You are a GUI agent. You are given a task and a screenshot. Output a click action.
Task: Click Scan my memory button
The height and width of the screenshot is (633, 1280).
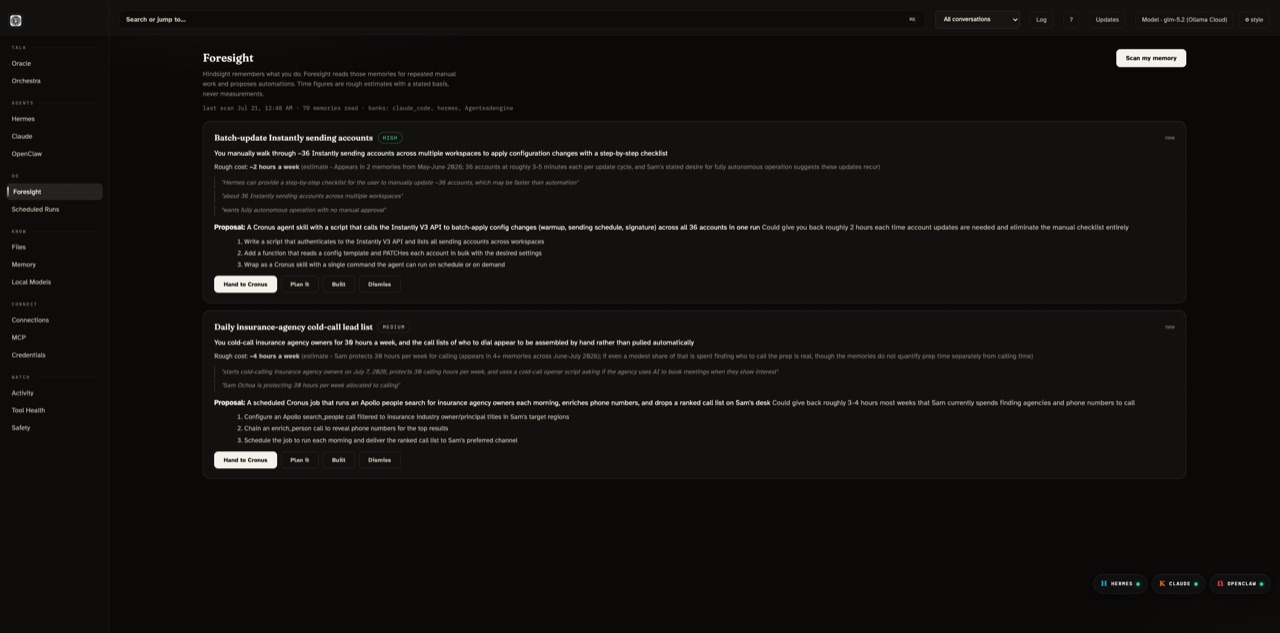1151,58
